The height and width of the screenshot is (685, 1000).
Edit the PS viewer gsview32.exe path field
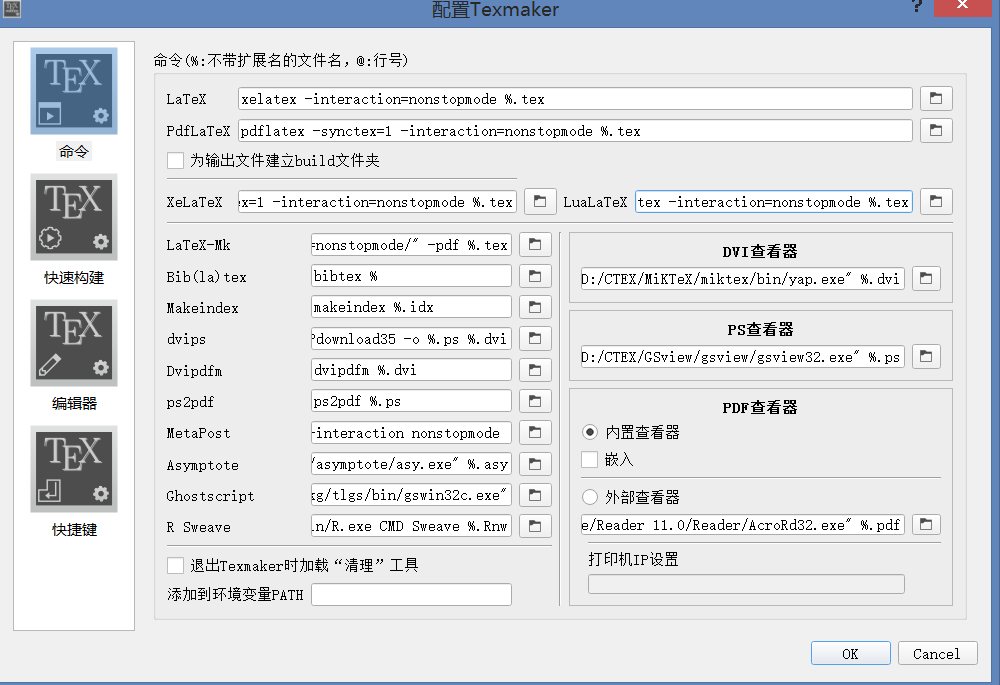[x=742, y=357]
